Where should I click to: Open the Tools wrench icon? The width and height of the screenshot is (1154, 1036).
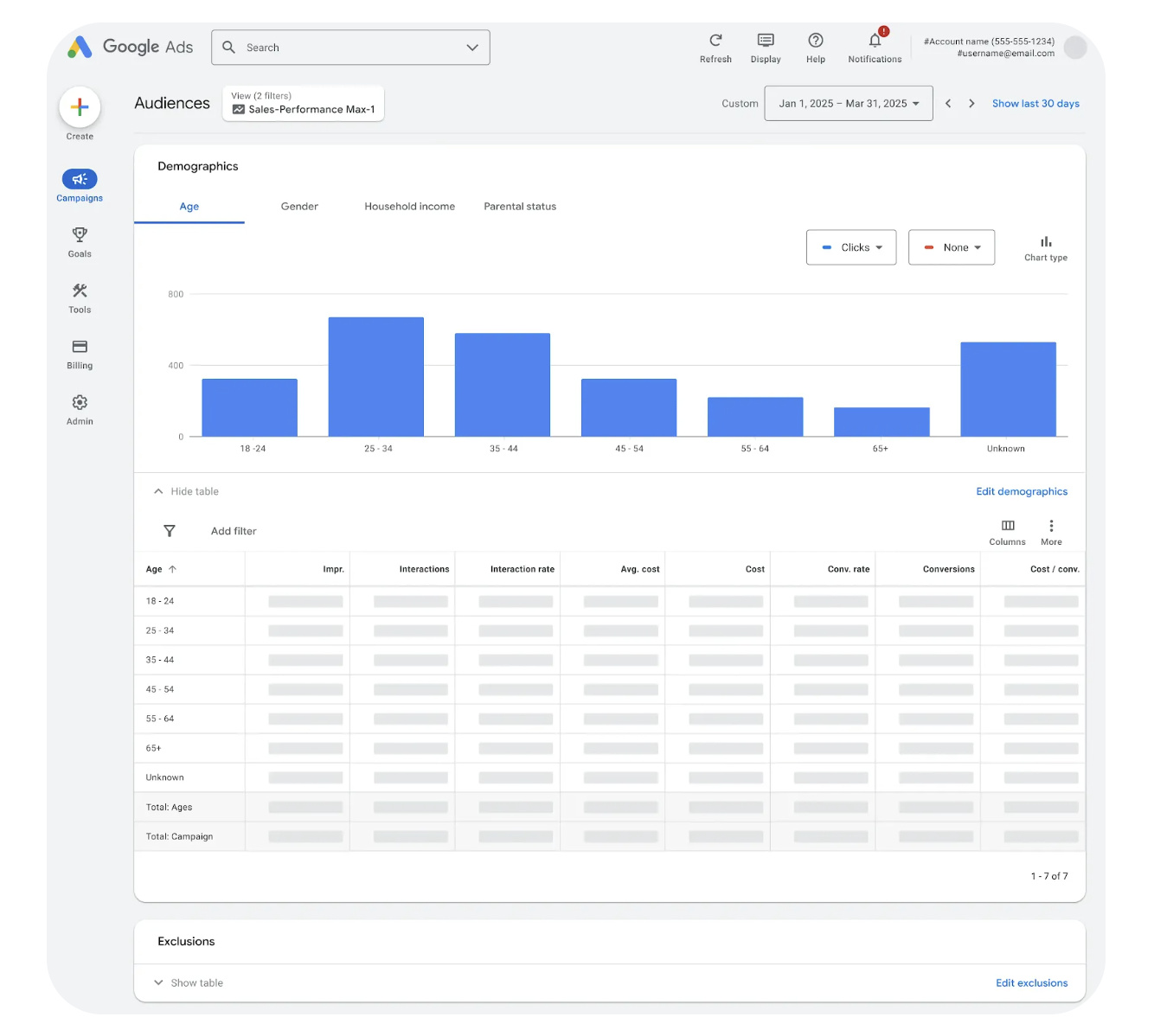80,291
